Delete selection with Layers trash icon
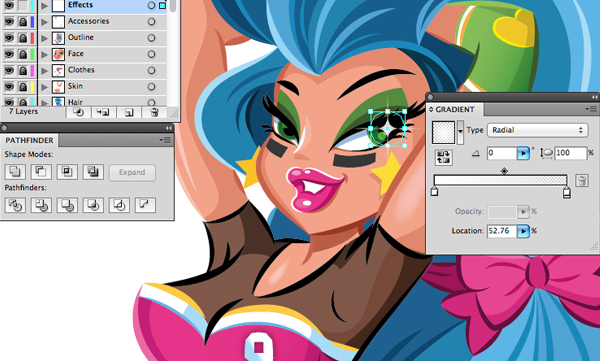This screenshot has width=600, height=361. 154,113
